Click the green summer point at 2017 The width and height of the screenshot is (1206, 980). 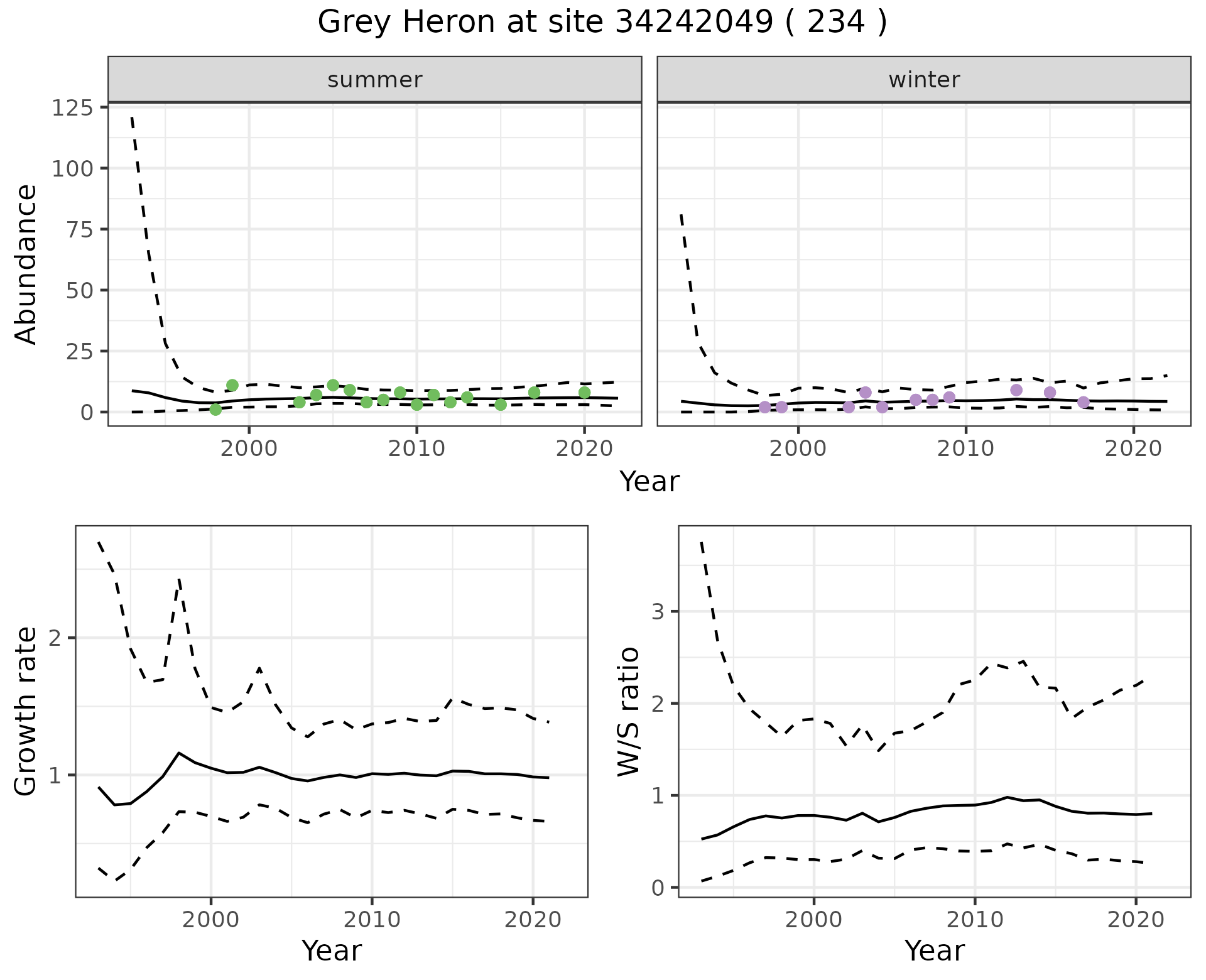(x=534, y=393)
